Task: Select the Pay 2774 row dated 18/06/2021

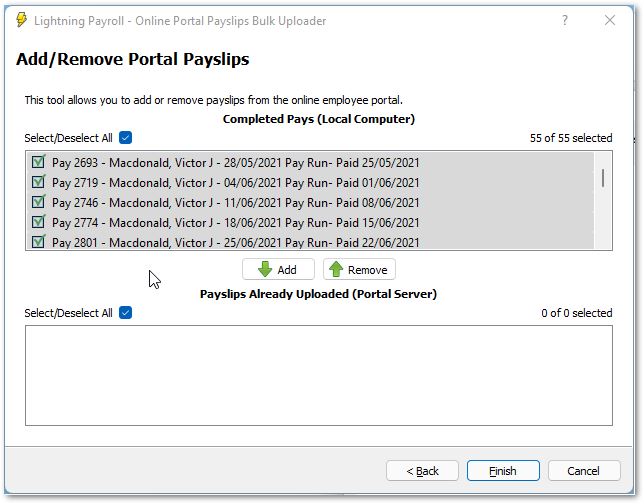Action: [x=235, y=222]
